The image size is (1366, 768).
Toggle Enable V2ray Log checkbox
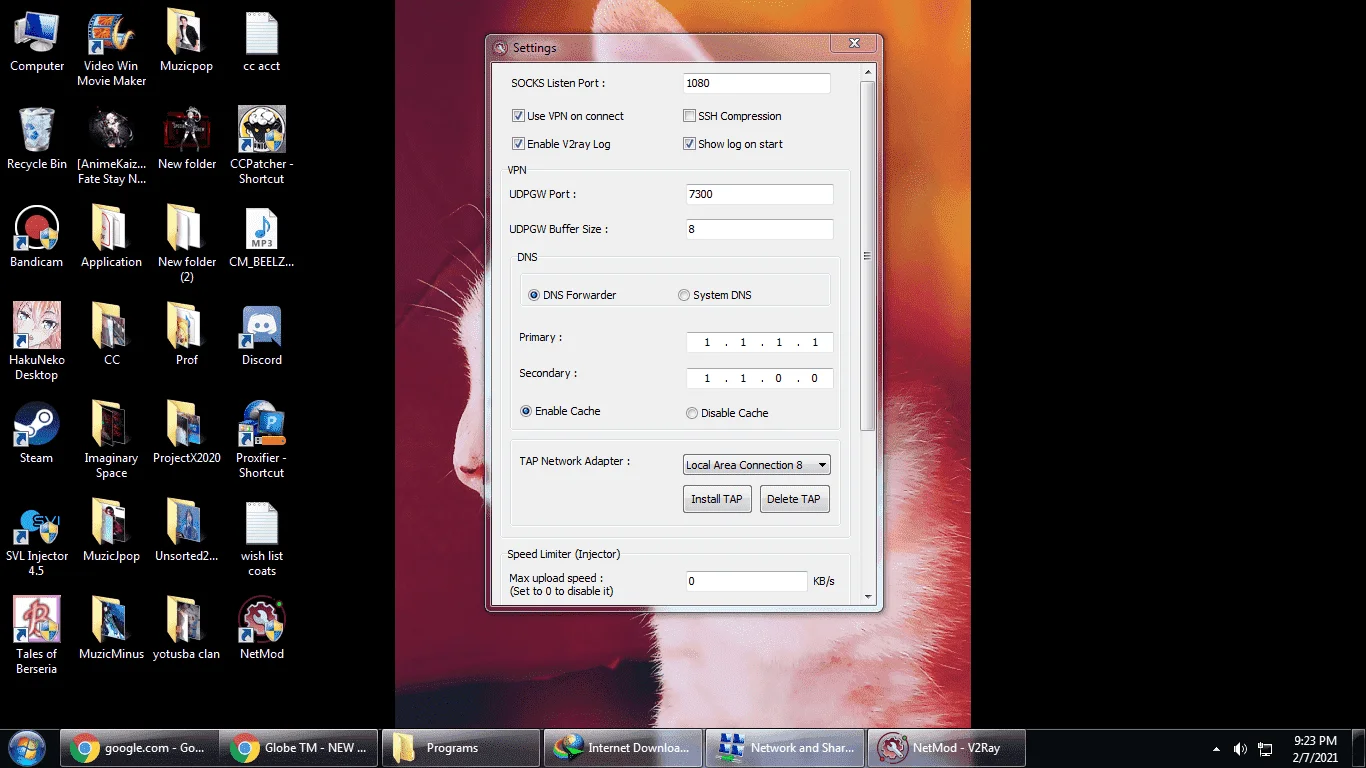click(x=518, y=144)
